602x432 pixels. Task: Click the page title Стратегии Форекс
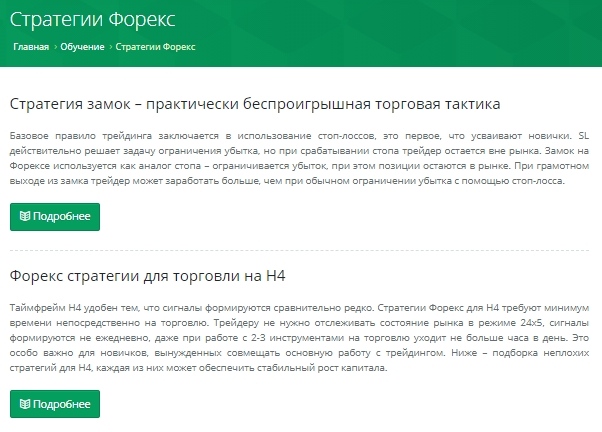(x=93, y=19)
